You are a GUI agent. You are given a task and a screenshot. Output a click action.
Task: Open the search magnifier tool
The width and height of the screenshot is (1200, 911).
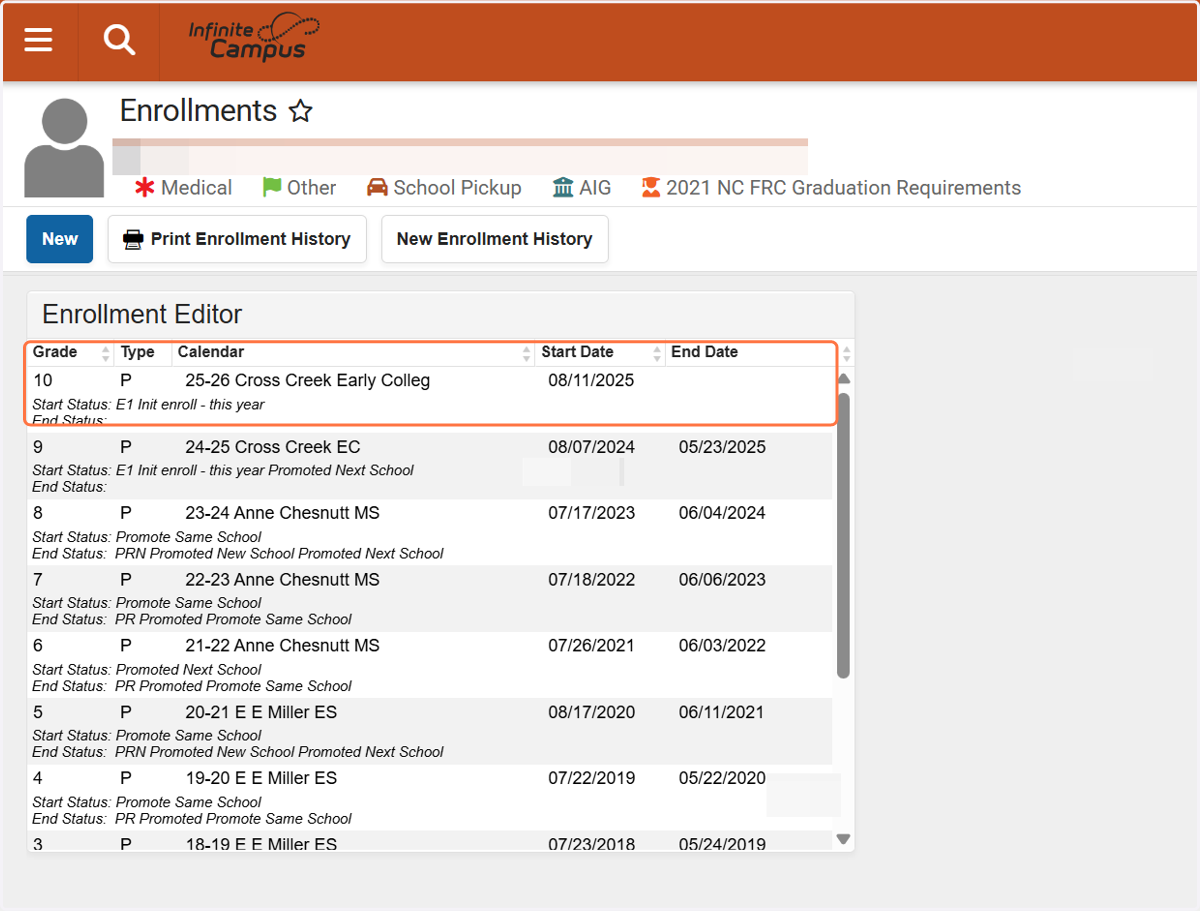119,40
